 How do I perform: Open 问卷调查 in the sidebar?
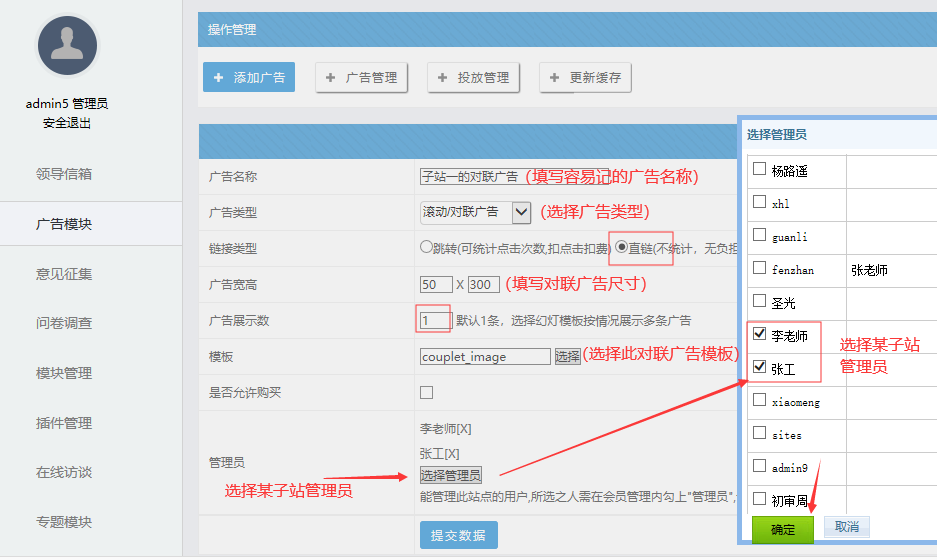click(64, 323)
